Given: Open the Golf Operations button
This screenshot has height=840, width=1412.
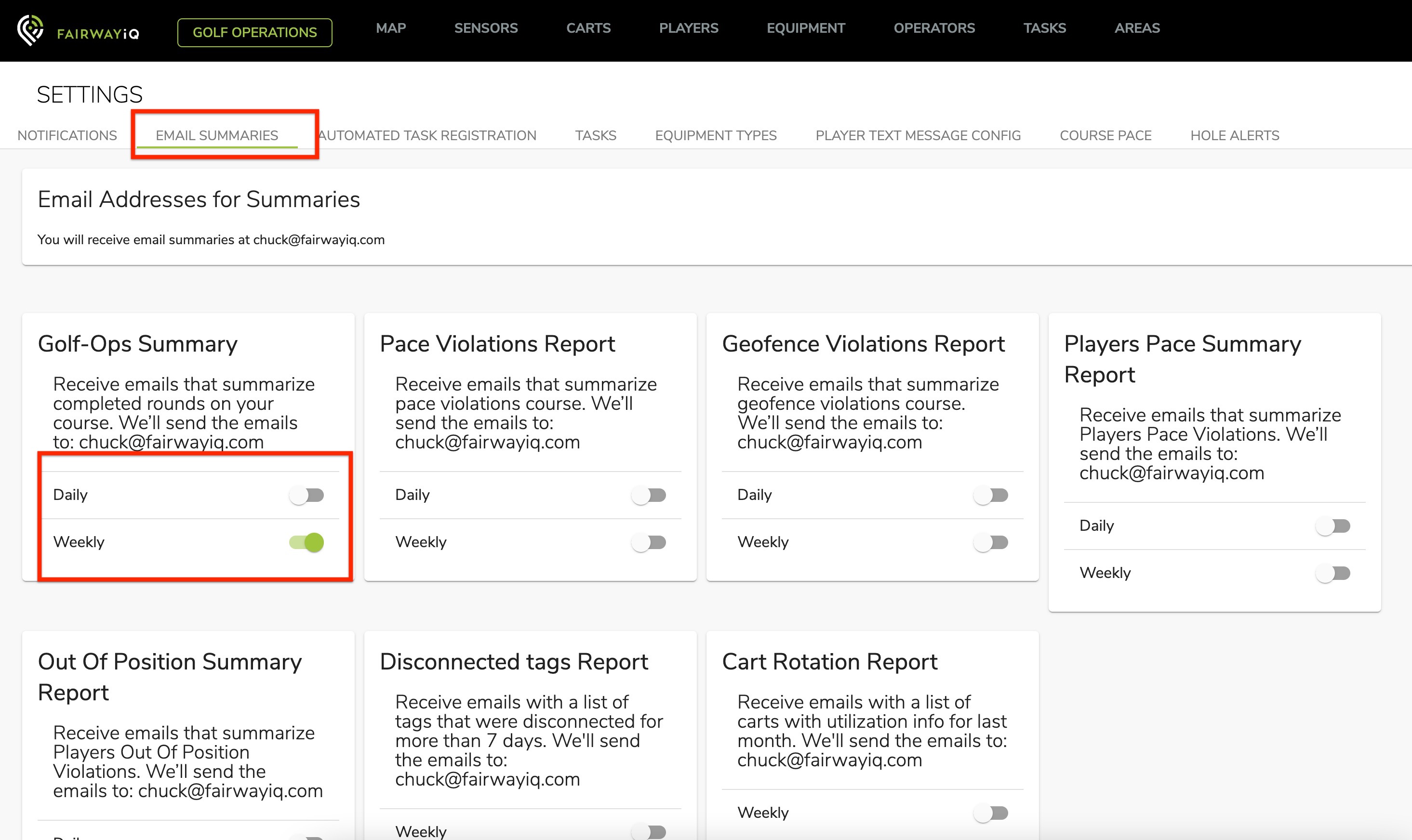Looking at the screenshot, I should pyautogui.click(x=255, y=32).
